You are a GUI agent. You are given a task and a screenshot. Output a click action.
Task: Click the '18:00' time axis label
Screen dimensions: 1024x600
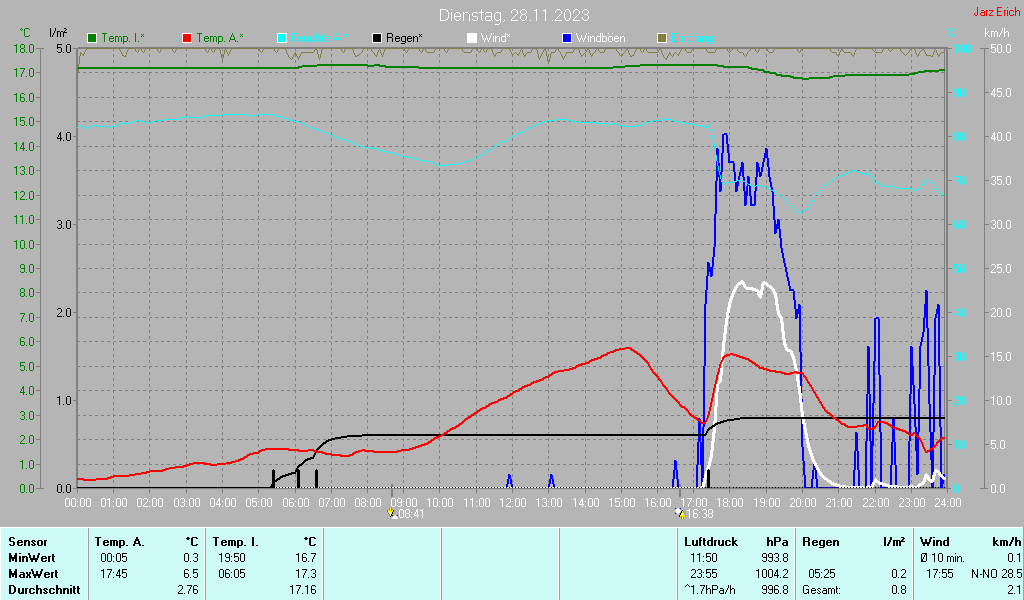[x=730, y=503]
